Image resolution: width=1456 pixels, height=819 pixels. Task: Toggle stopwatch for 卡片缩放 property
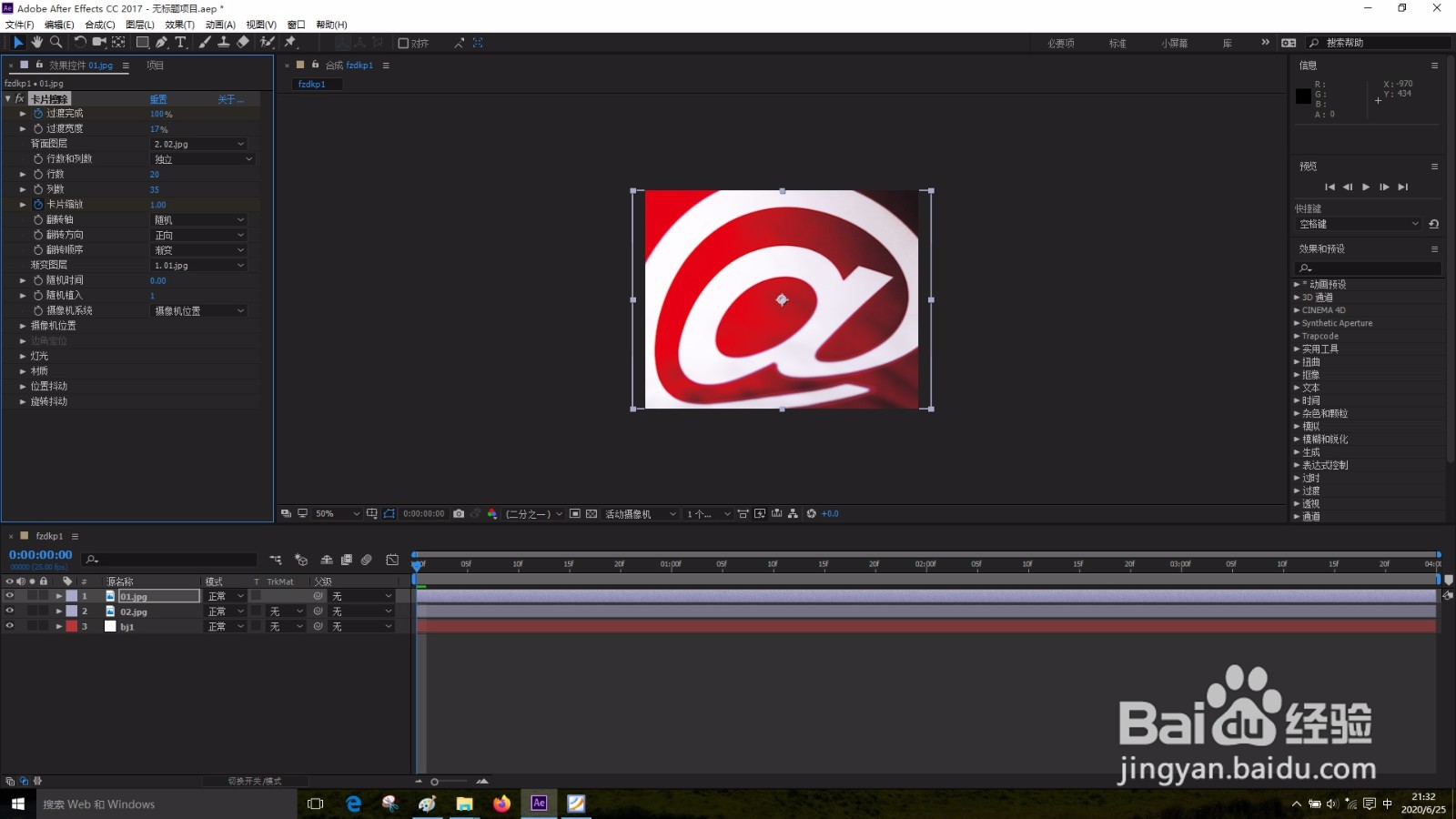(38, 205)
